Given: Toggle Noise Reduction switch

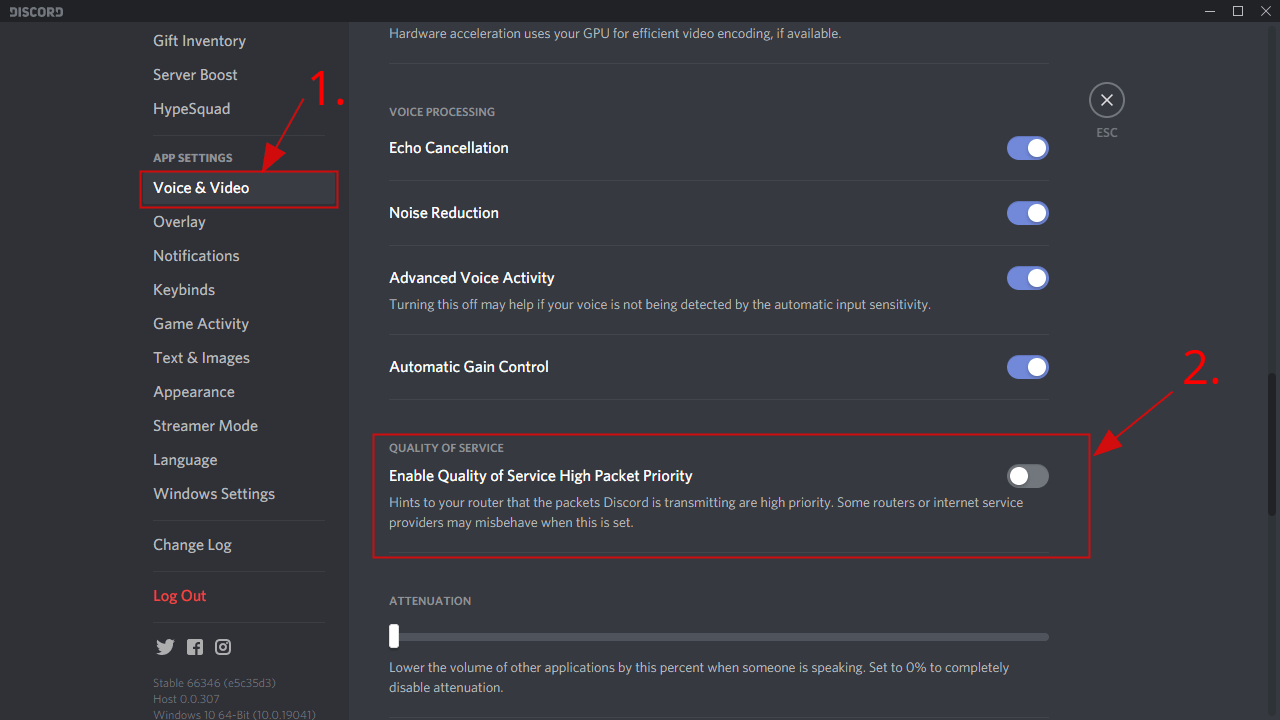Looking at the screenshot, I should [x=1027, y=213].
